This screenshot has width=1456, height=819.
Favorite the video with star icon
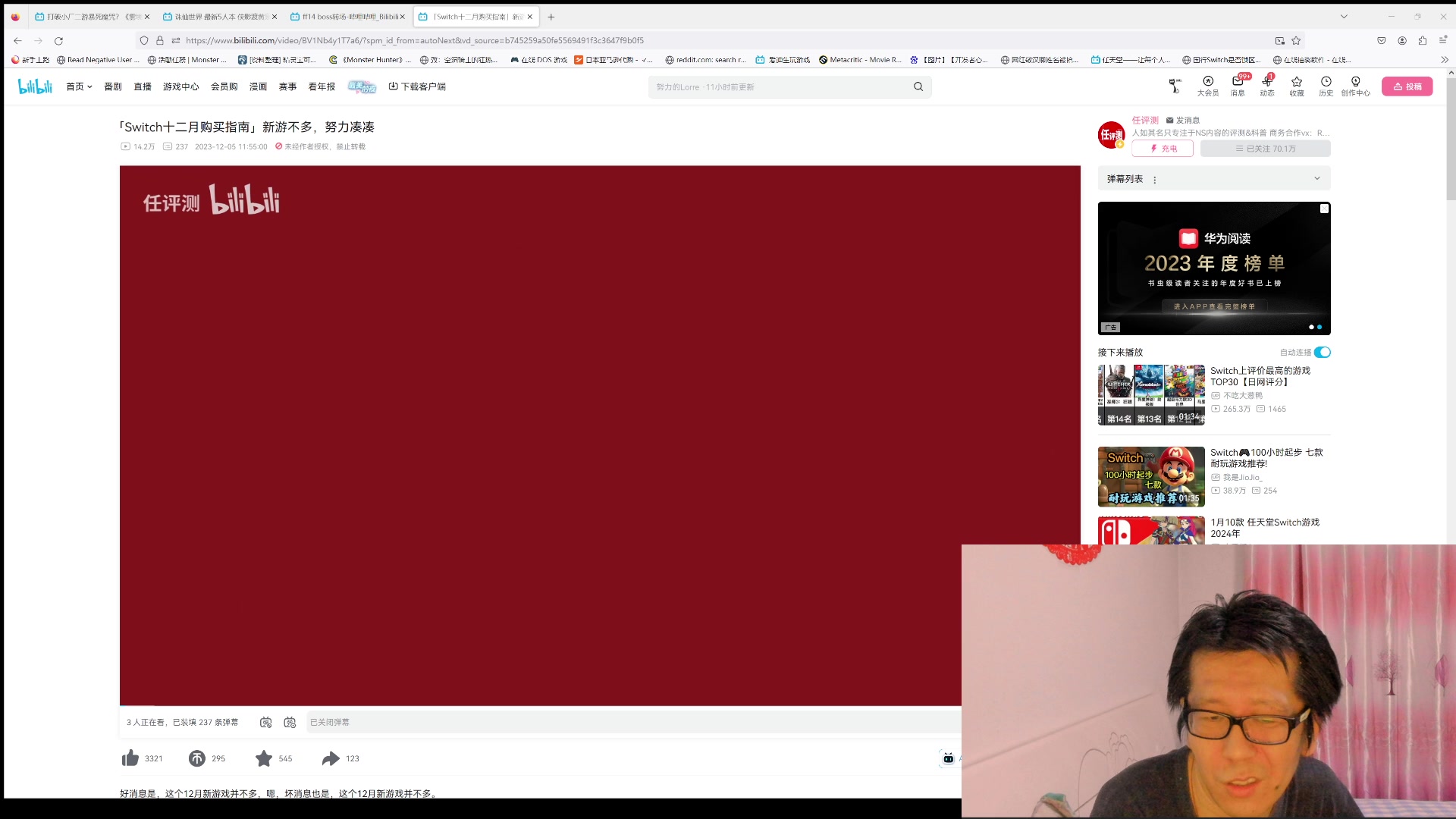pyautogui.click(x=264, y=758)
